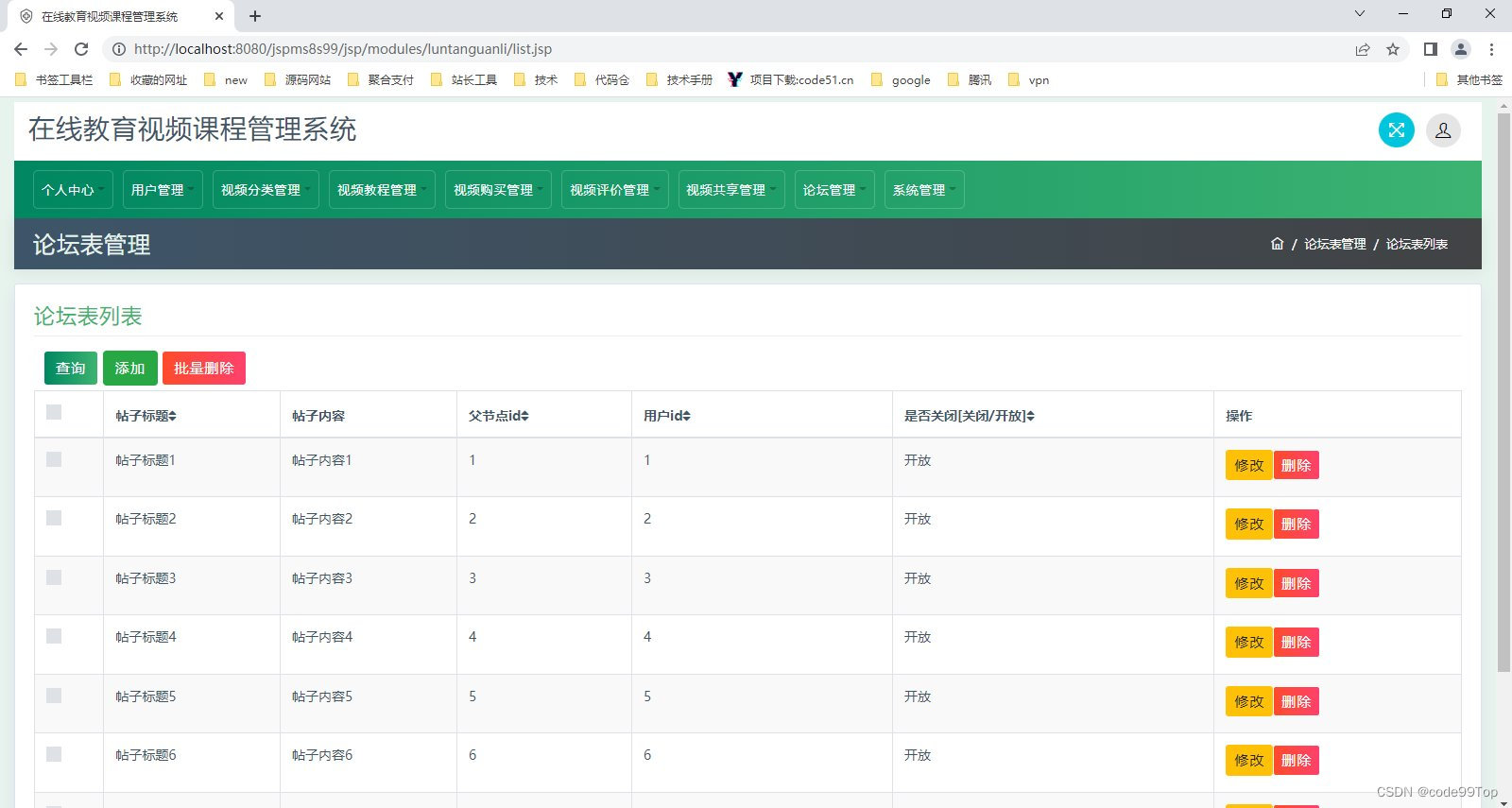
Task: Click the red 批量删除 button
Action: click(204, 368)
